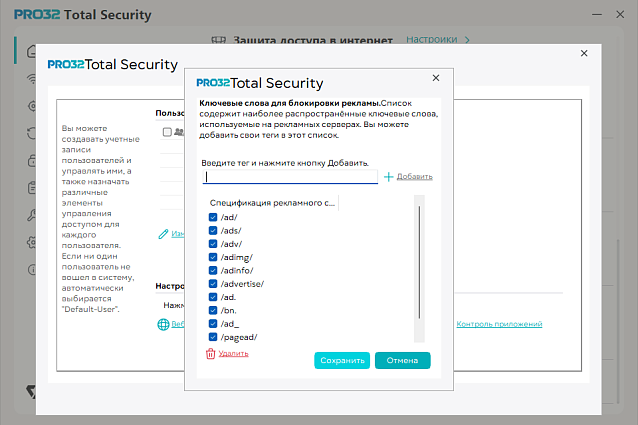This screenshot has height=425, width=638.
Task: Open the reports clipboard sidebar icon
Action: [x=32, y=188]
